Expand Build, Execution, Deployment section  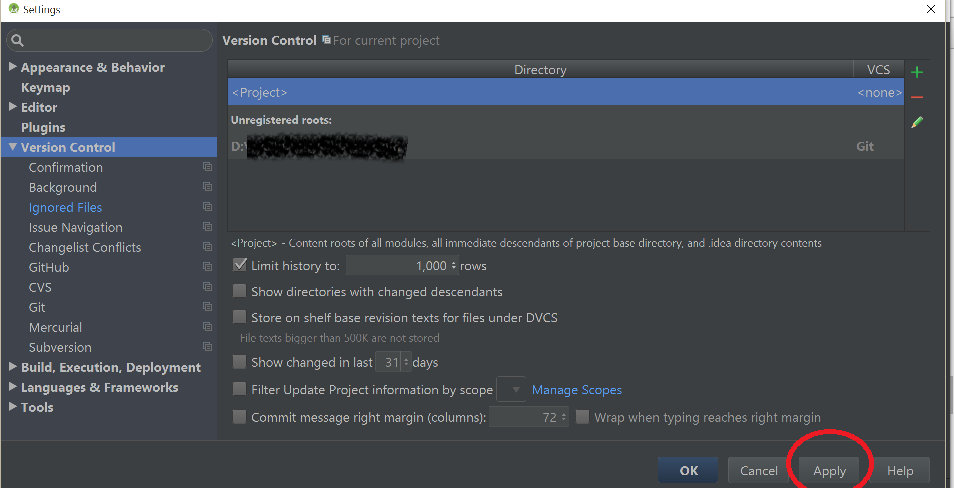(13, 367)
